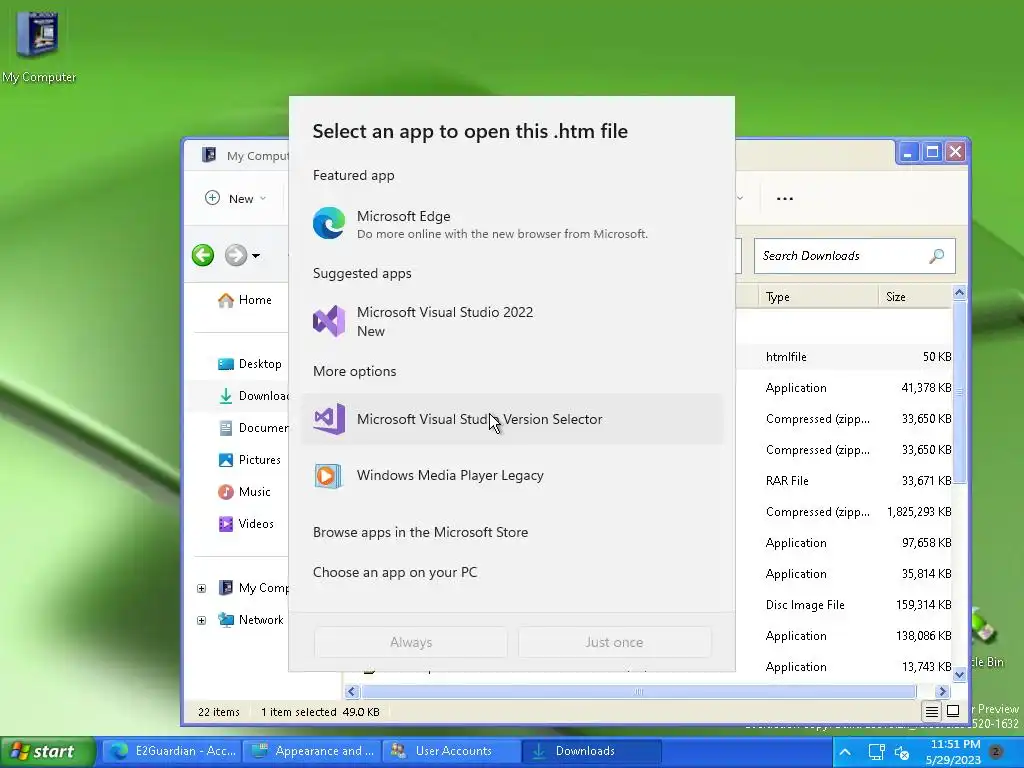Select Microsoft Edge icon in dialog
This screenshot has height=768, width=1024.
pos(328,223)
